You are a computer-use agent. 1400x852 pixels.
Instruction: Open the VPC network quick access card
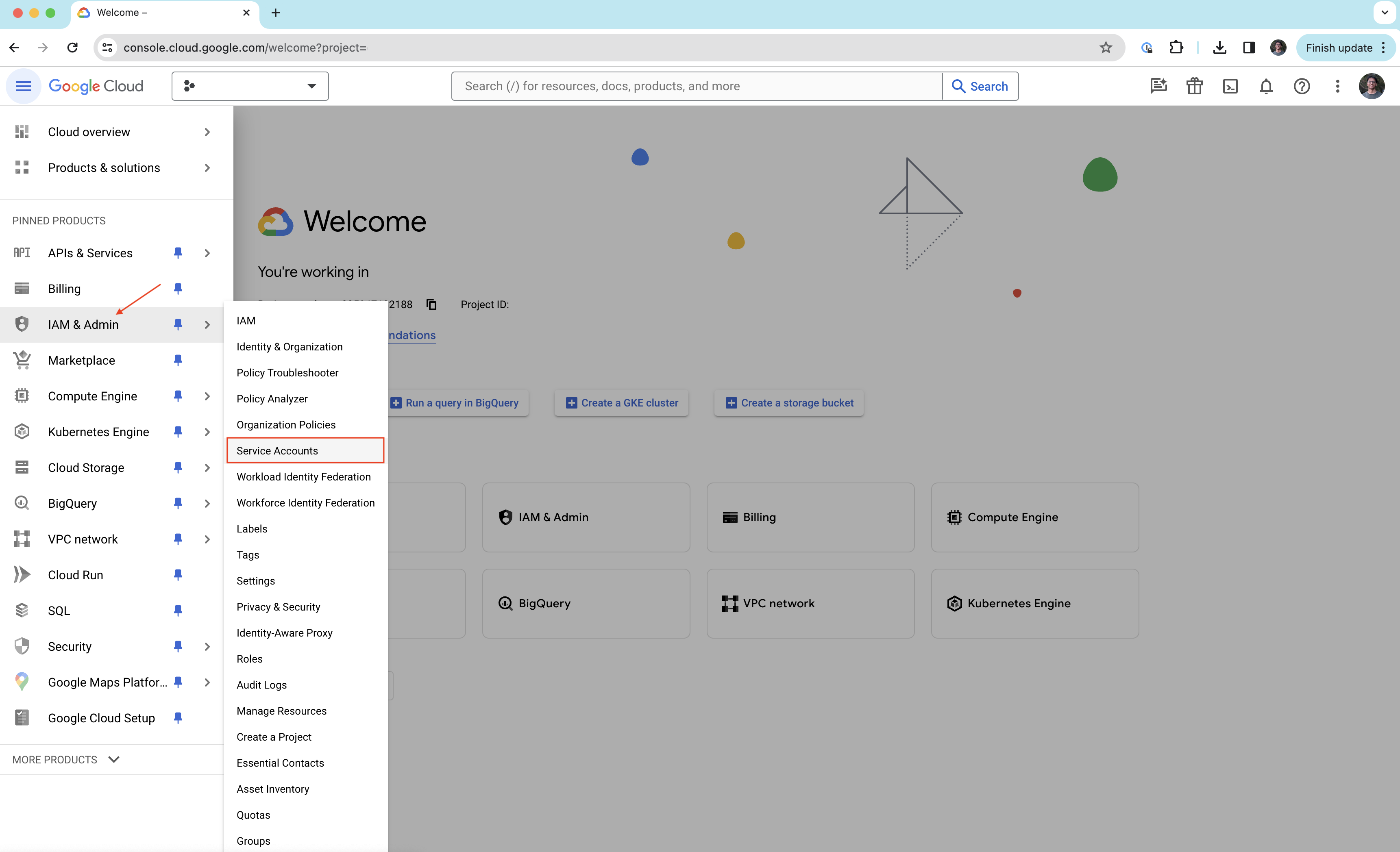tap(810, 603)
